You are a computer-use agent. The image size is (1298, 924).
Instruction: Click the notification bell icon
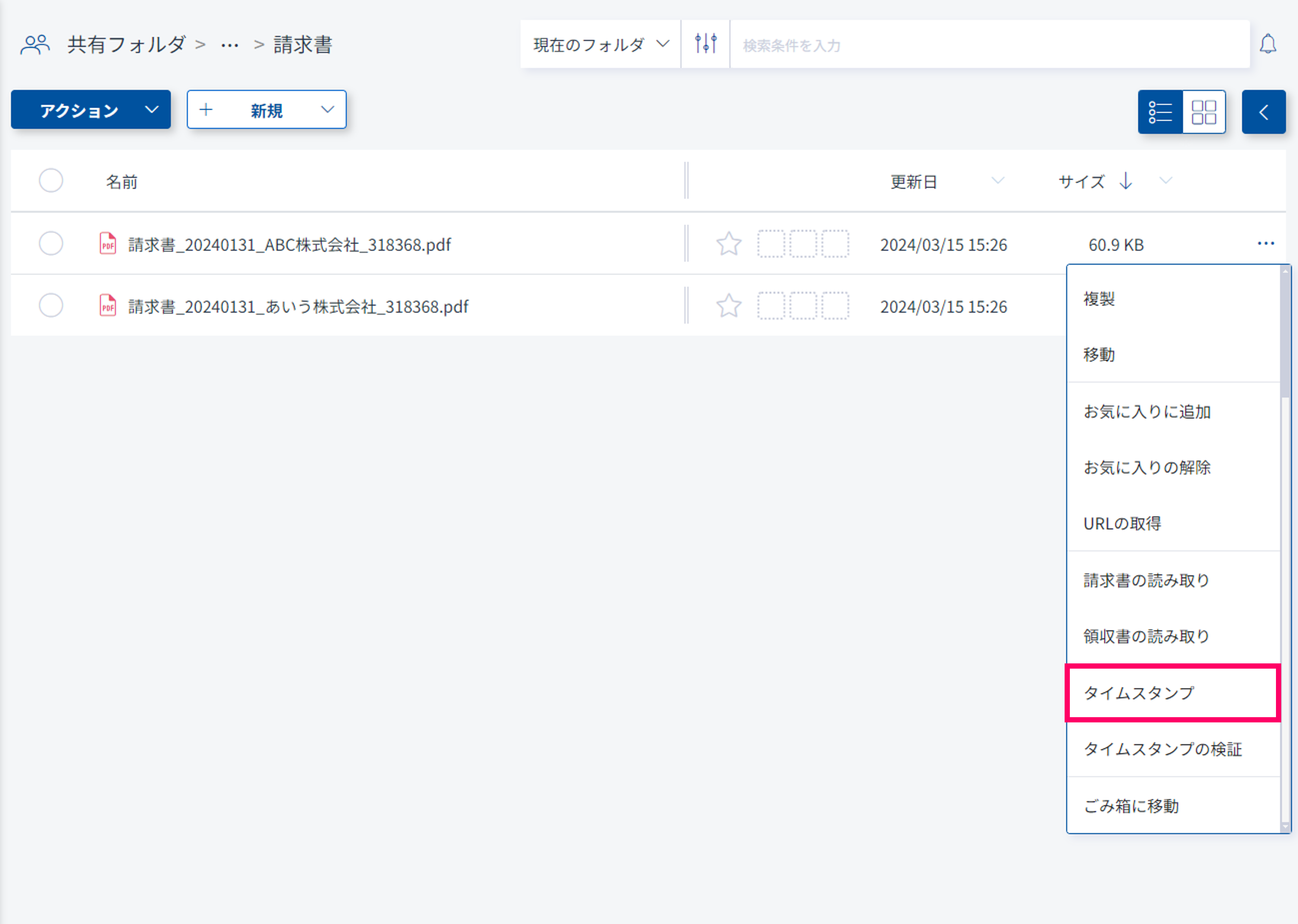coord(1267,44)
